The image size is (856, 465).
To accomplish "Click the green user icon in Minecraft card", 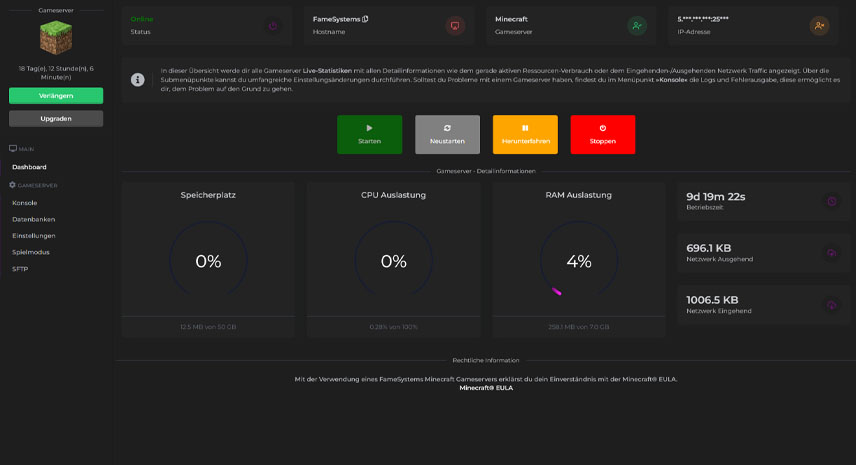I will click(637, 26).
